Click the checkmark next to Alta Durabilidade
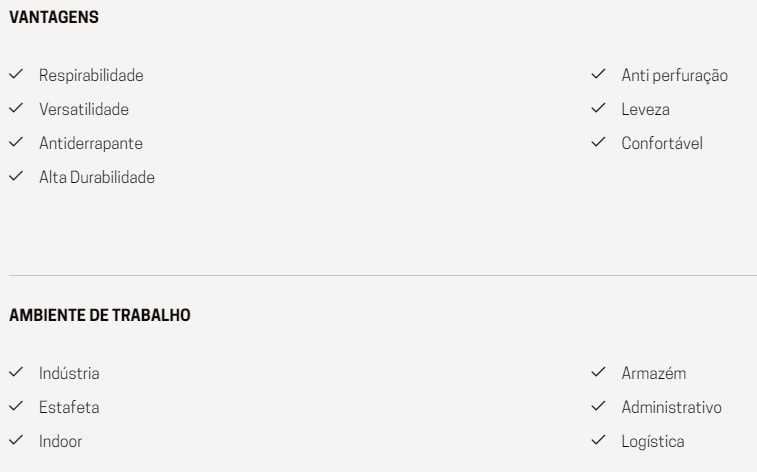Screen dimensions: 757x472 pyautogui.click(x=16, y=176)
